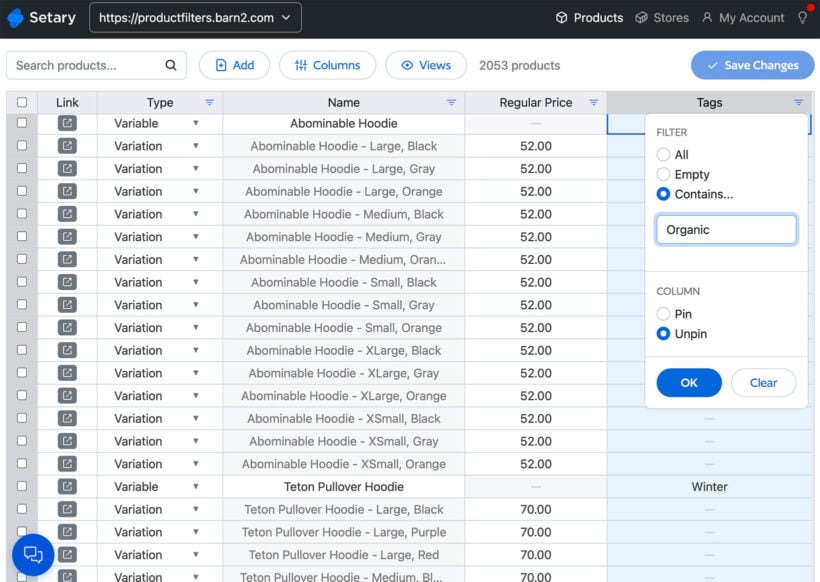Click filter icon in Regular Price header
820x582 pixels.
click(593, 103)
